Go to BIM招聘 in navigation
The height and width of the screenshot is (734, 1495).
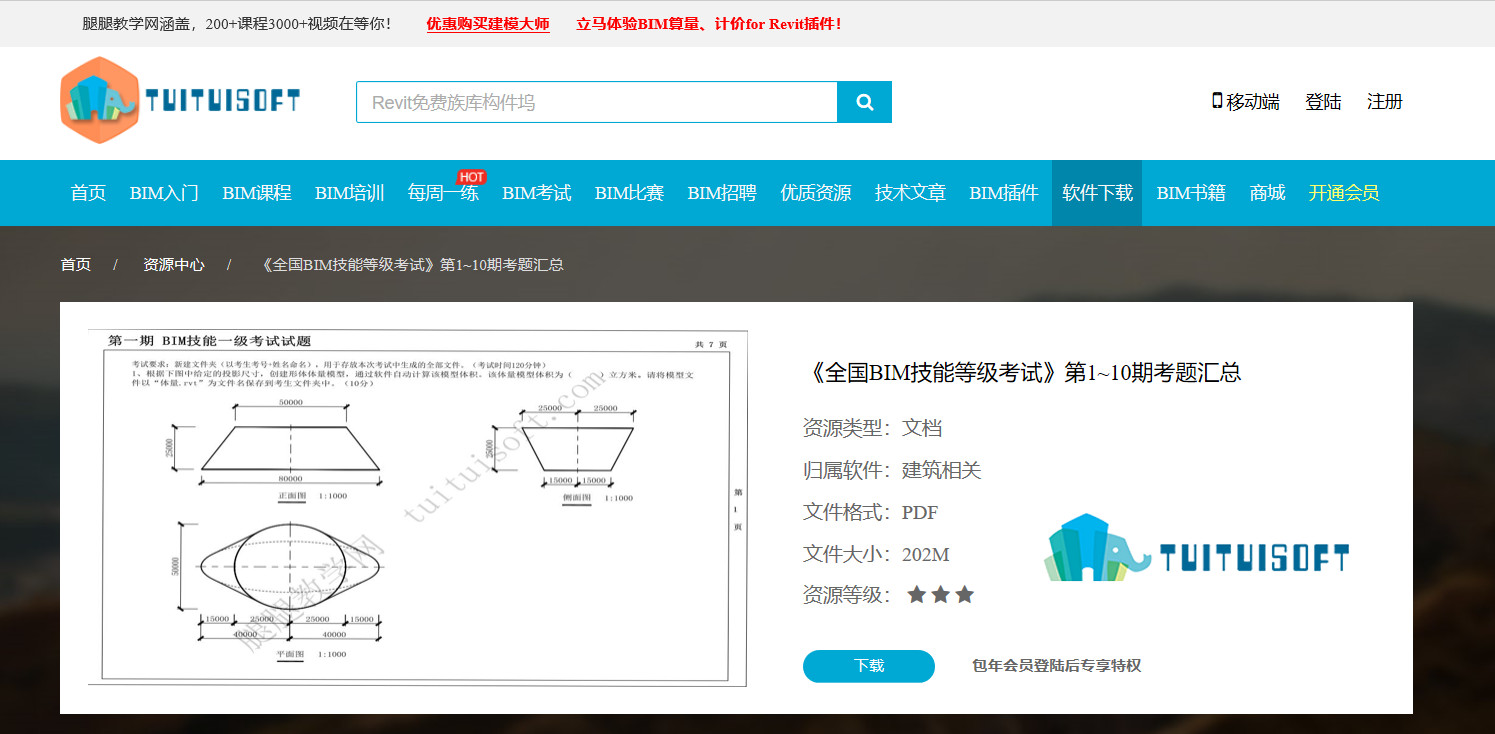tap(722, 193)
